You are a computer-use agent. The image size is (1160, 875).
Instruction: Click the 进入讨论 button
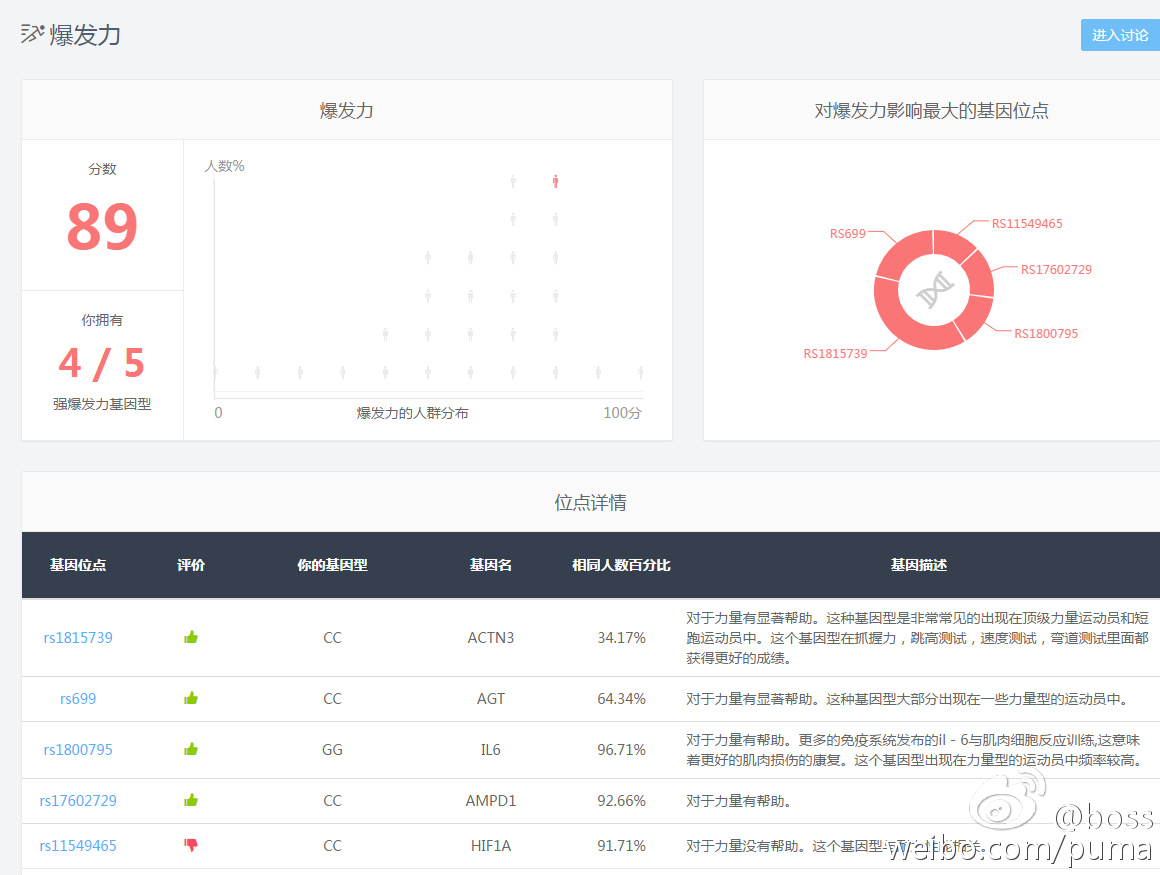pyautogui.click(x=1120, y=35)
